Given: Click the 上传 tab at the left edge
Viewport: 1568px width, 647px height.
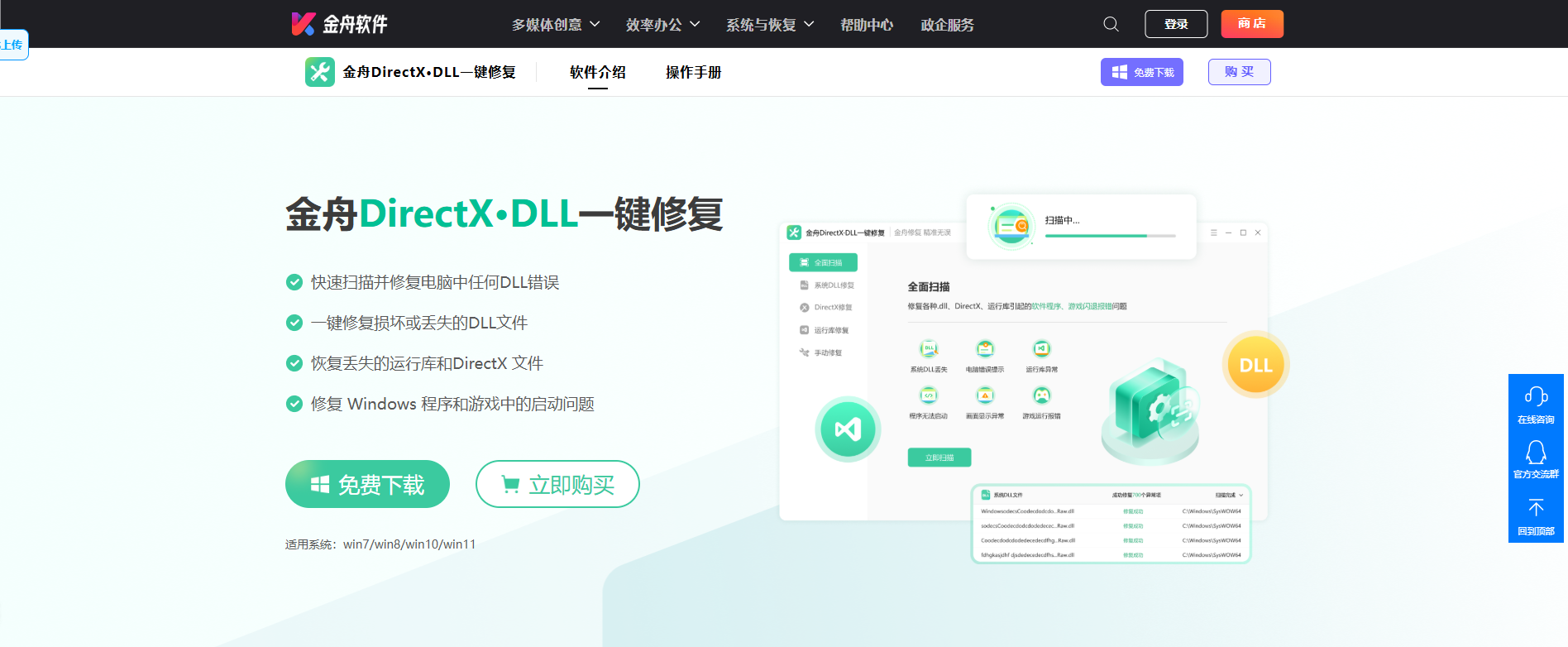Looking at the screenshot, I should (13, 45).
